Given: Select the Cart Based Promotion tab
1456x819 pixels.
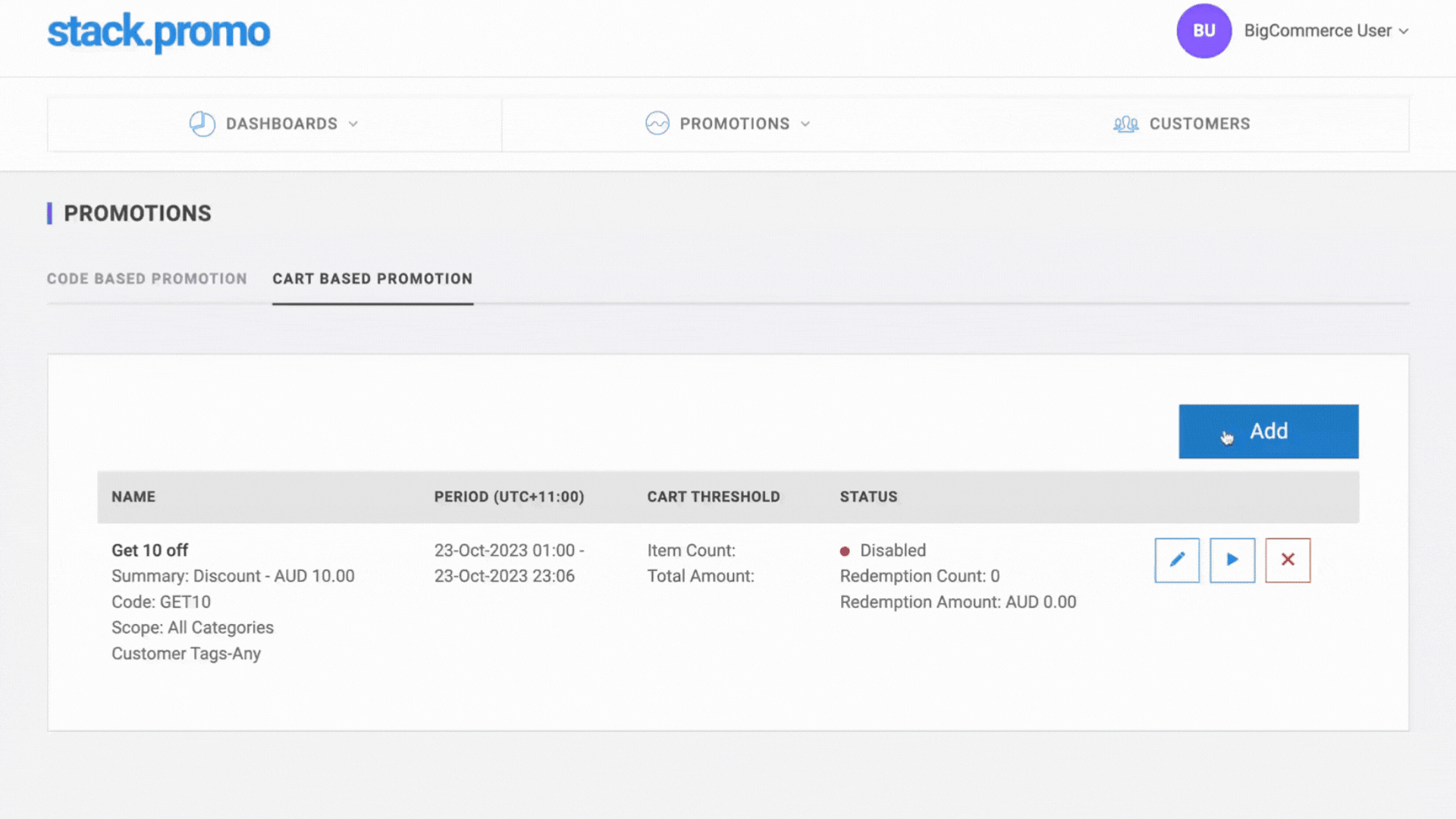Looking at the screenshot, I should 372,279.
